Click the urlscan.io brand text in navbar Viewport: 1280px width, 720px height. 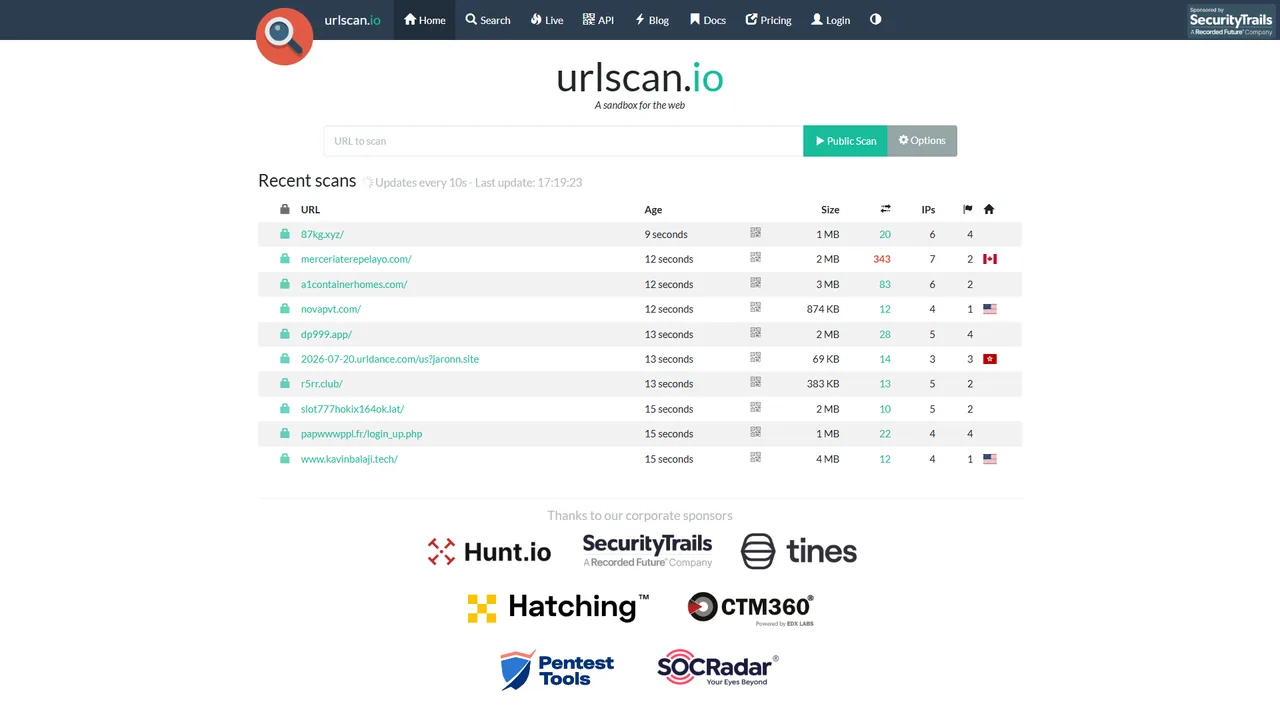click(352, 20)
